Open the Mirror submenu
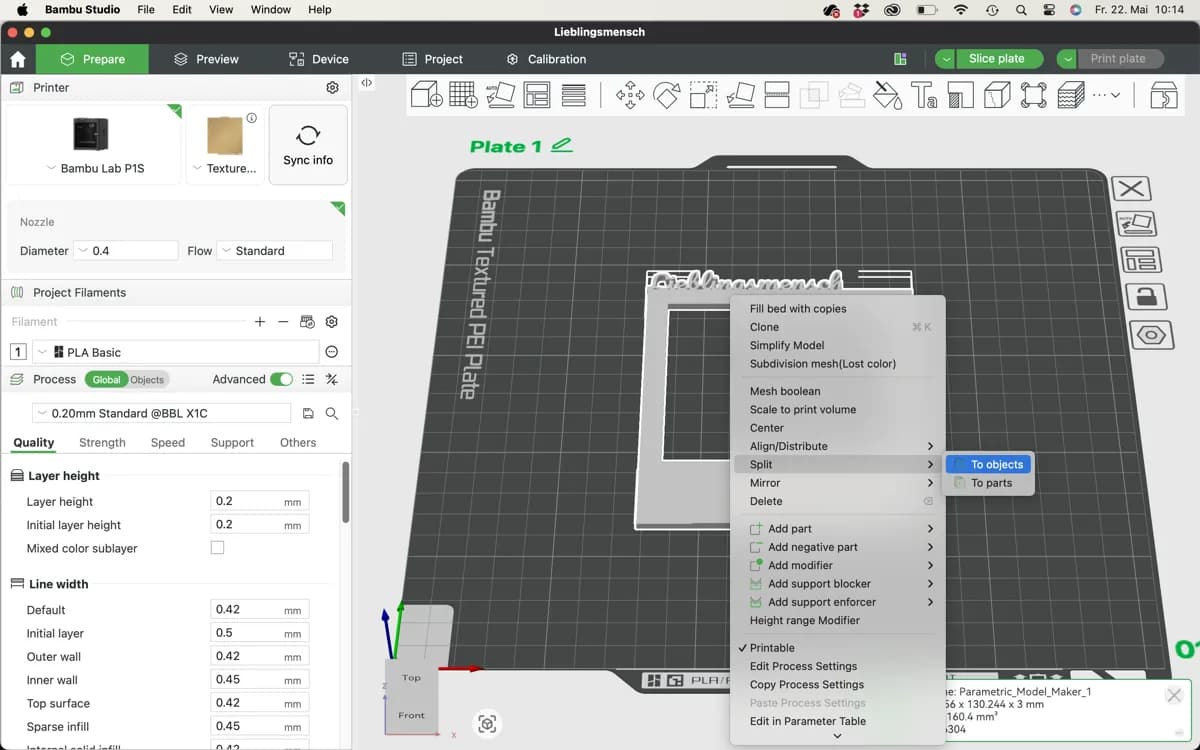This screenshot has width=1200, height=750. tap(838, 483)
